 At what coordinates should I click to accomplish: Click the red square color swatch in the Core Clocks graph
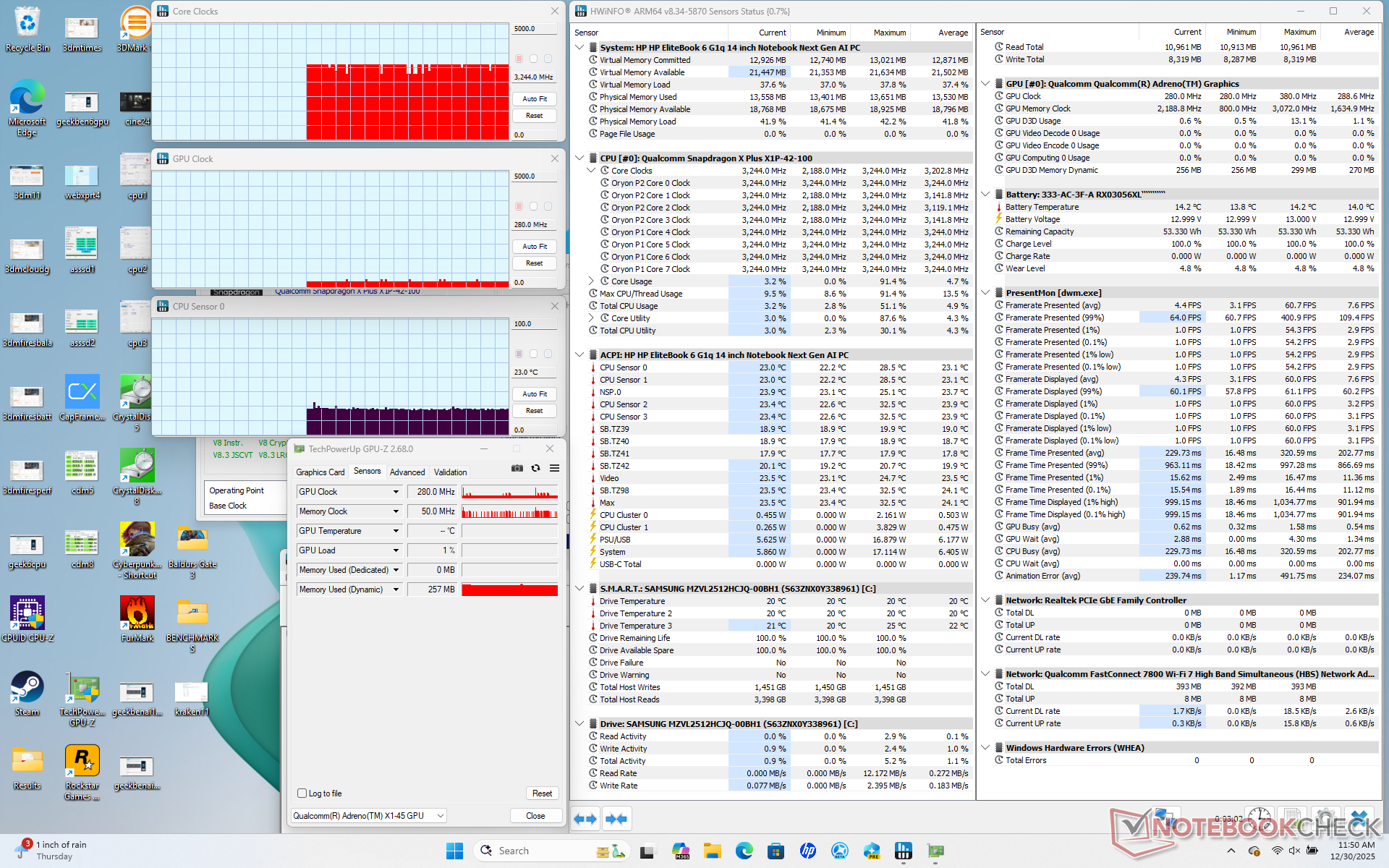pyautogui.click(x=519, y=59)
